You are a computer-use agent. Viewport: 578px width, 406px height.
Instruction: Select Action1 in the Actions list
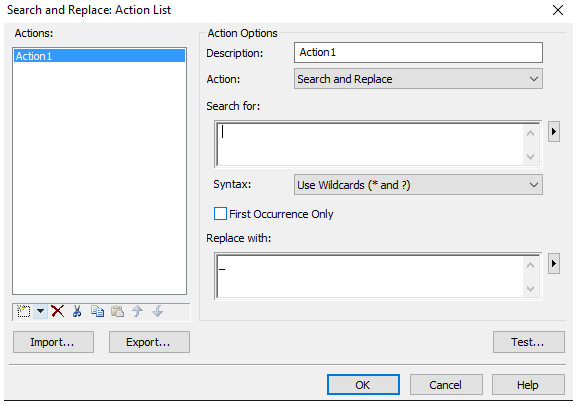coord(99,56)
